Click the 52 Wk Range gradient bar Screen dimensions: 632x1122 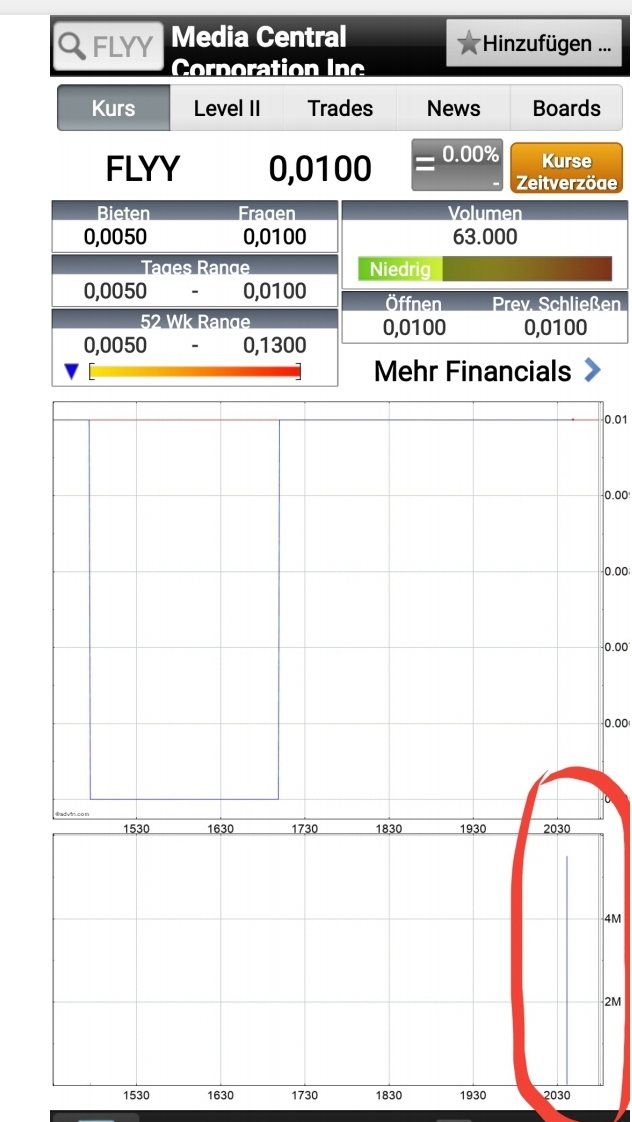(x=195, y=371)
